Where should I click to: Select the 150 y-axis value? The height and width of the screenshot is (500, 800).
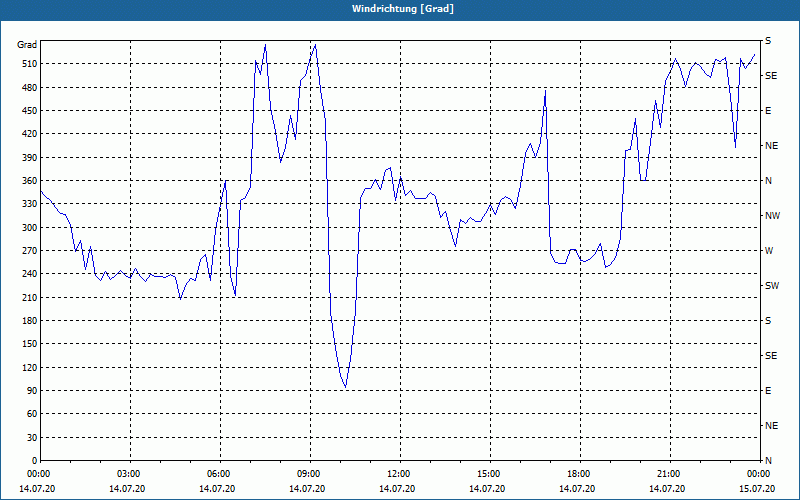click(28, 343)
